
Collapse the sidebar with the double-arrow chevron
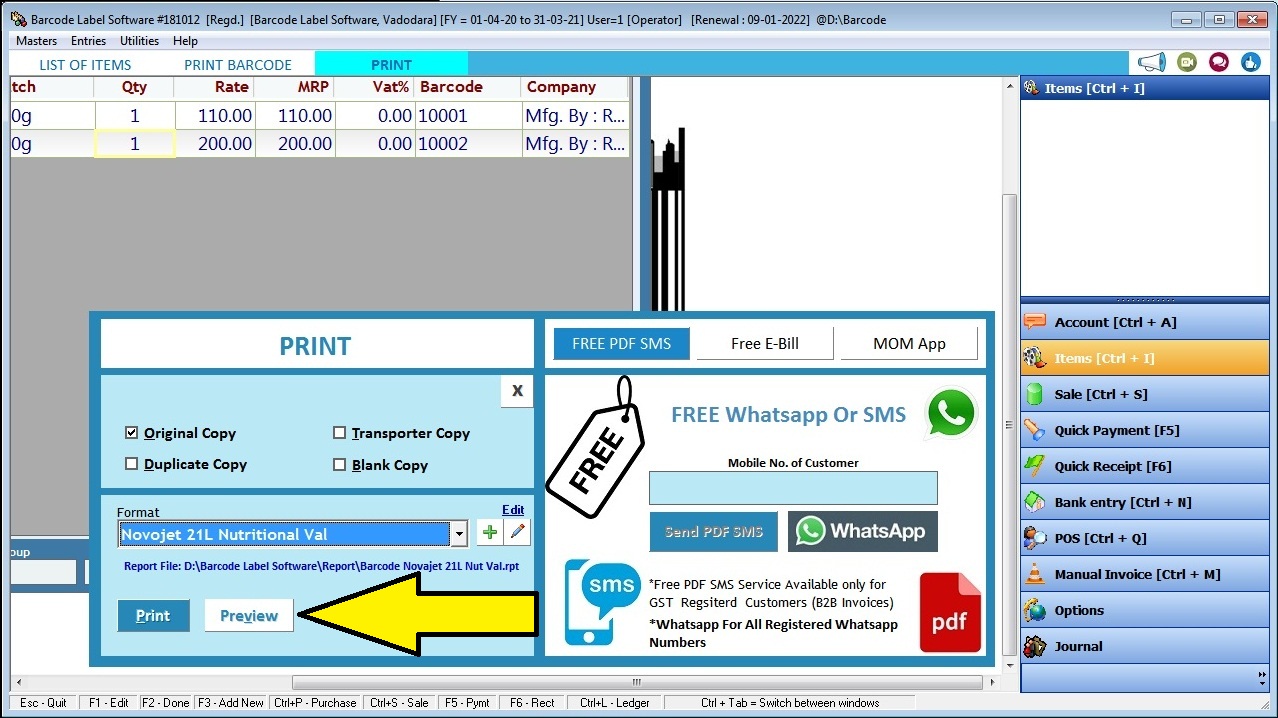point(1262,673)
